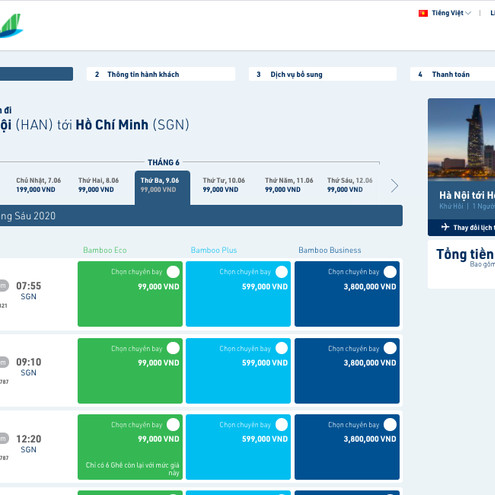The width and height of the screenshot is (495, 495).
Task: Select date tab Thứ Năm, 11.06
Action: click(289, 185)
